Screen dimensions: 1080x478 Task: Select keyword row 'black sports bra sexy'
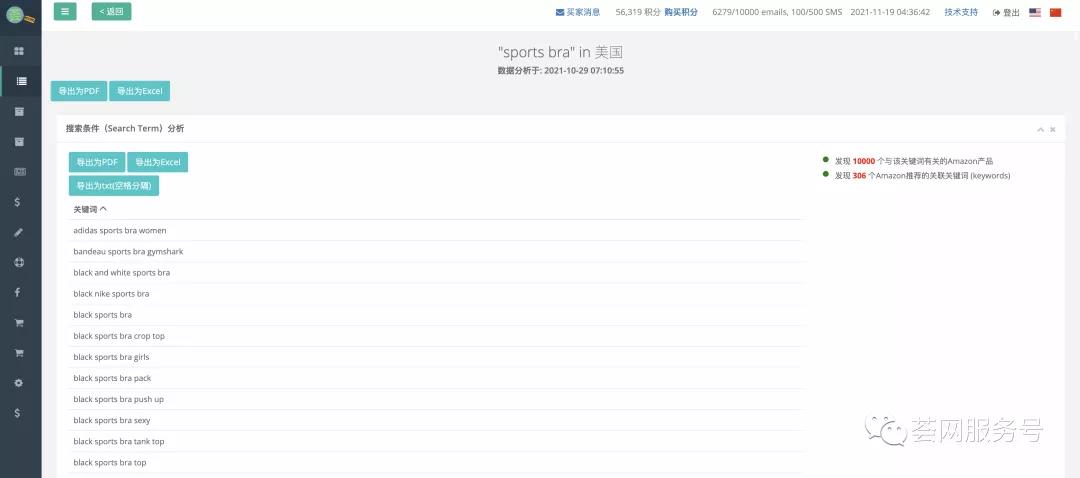coord(435,420)
